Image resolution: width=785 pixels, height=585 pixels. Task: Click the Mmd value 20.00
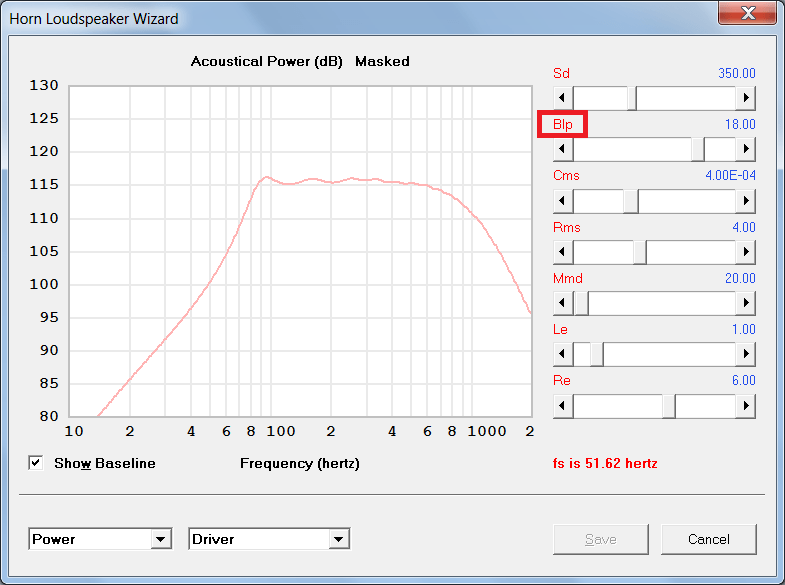(740, 278)
